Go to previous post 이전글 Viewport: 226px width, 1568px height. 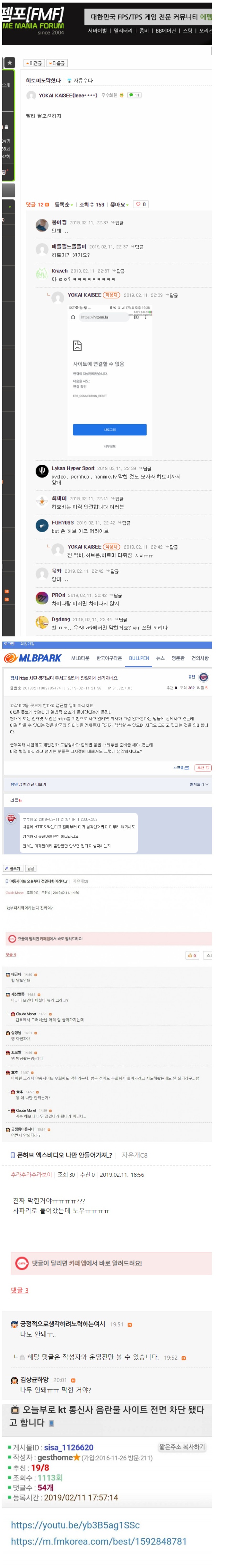34,63
